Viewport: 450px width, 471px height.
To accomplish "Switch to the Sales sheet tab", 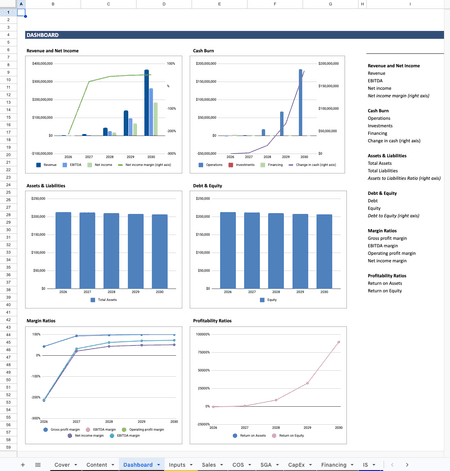I will point(209,465).
